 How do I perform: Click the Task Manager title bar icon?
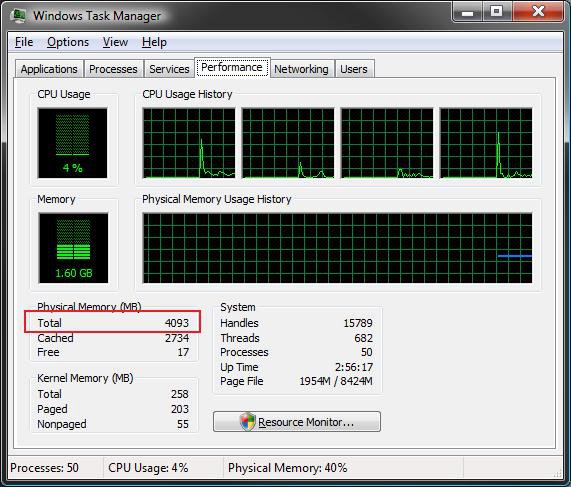[x=18, y=16]
